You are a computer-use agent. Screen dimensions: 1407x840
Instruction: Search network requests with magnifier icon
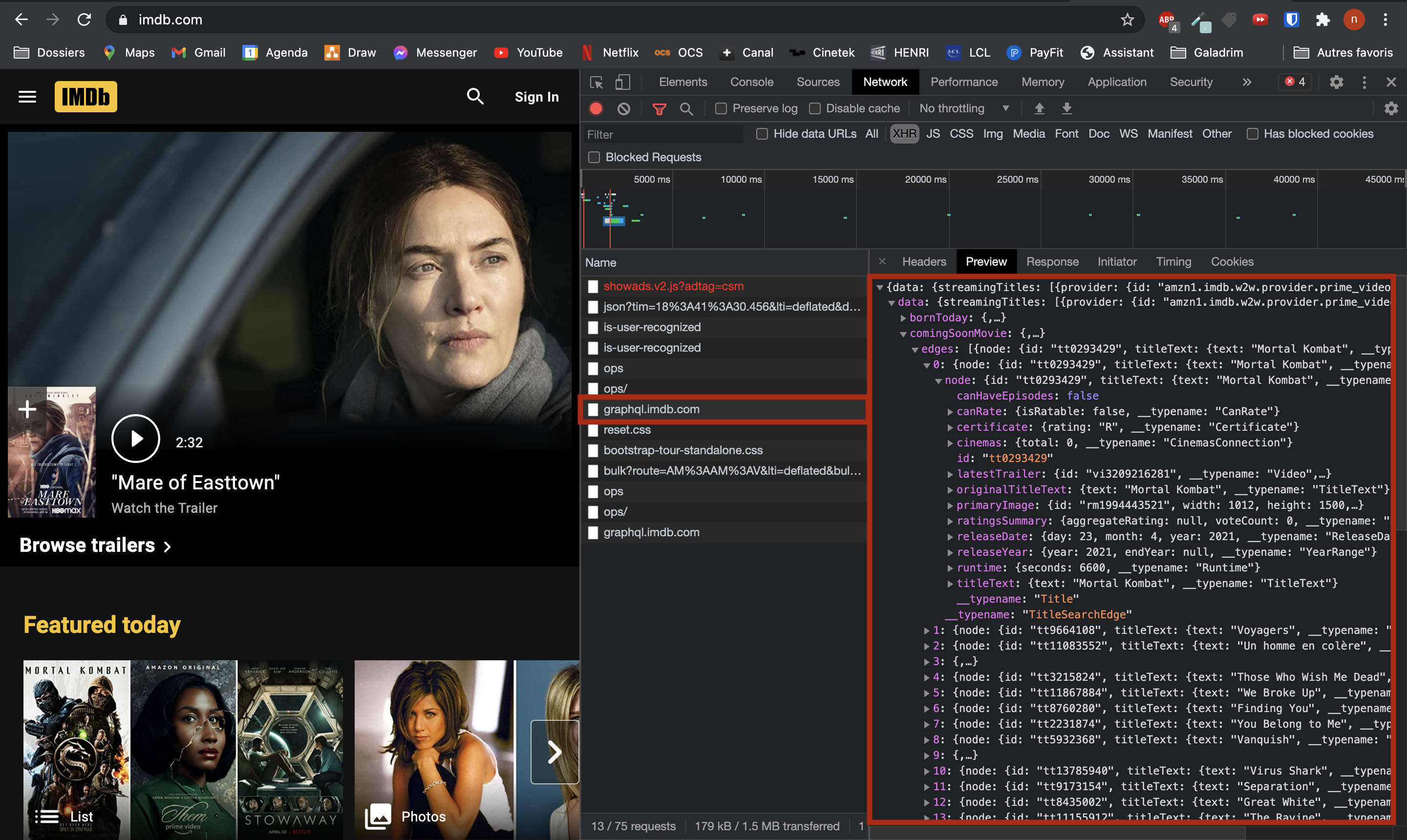coord(687,108)
